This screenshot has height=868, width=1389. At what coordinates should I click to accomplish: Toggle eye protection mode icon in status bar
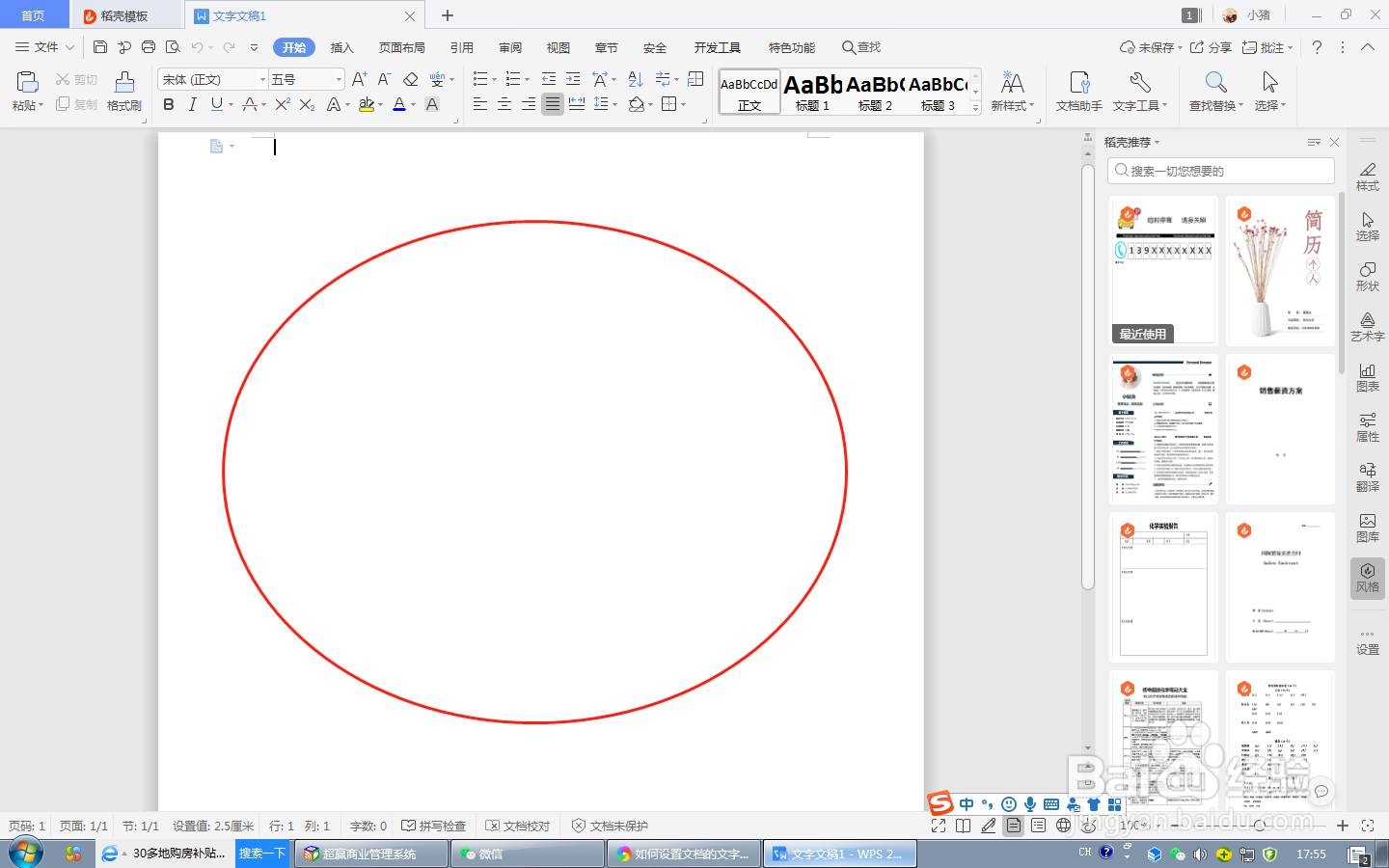[x=1088, y=826]
